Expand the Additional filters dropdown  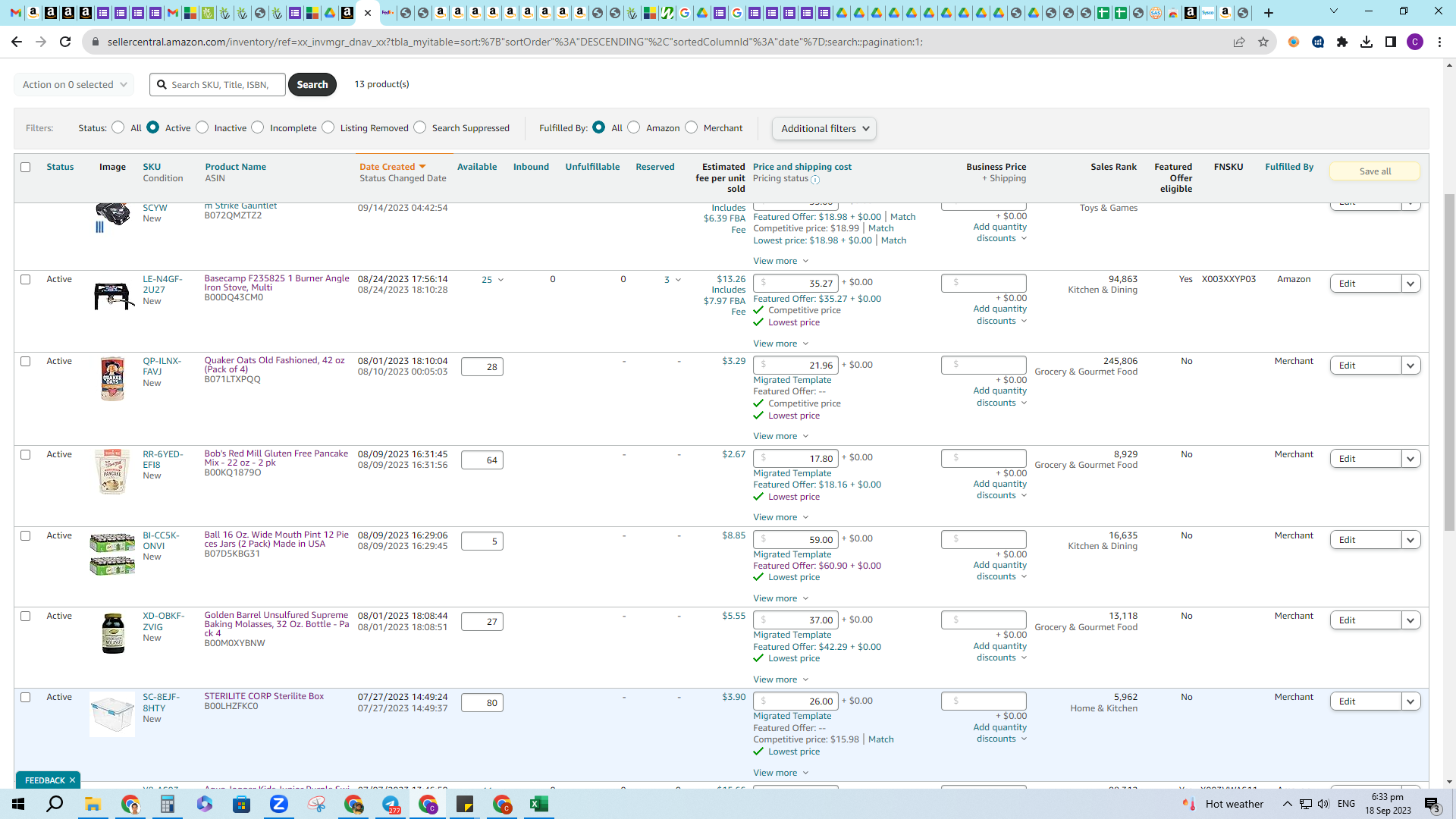[824, 128]
